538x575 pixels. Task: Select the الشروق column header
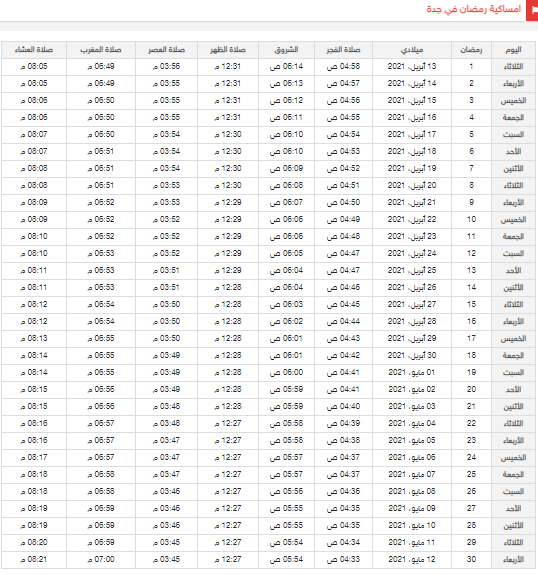pyautogui.click(x=286, y=50)
